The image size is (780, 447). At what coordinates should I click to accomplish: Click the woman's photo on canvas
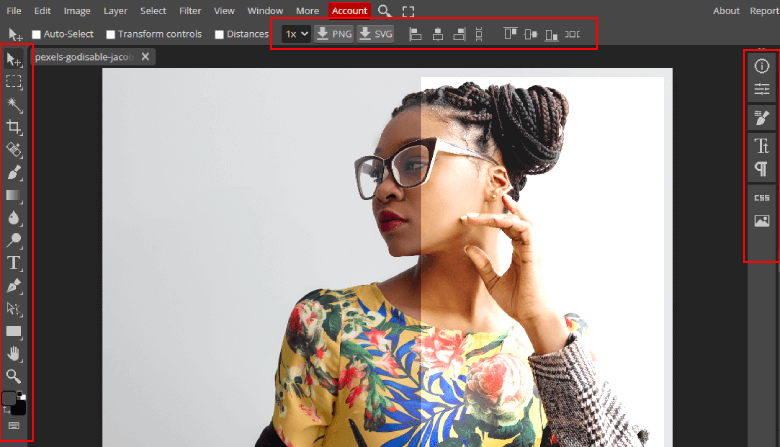tap(387, 258)
